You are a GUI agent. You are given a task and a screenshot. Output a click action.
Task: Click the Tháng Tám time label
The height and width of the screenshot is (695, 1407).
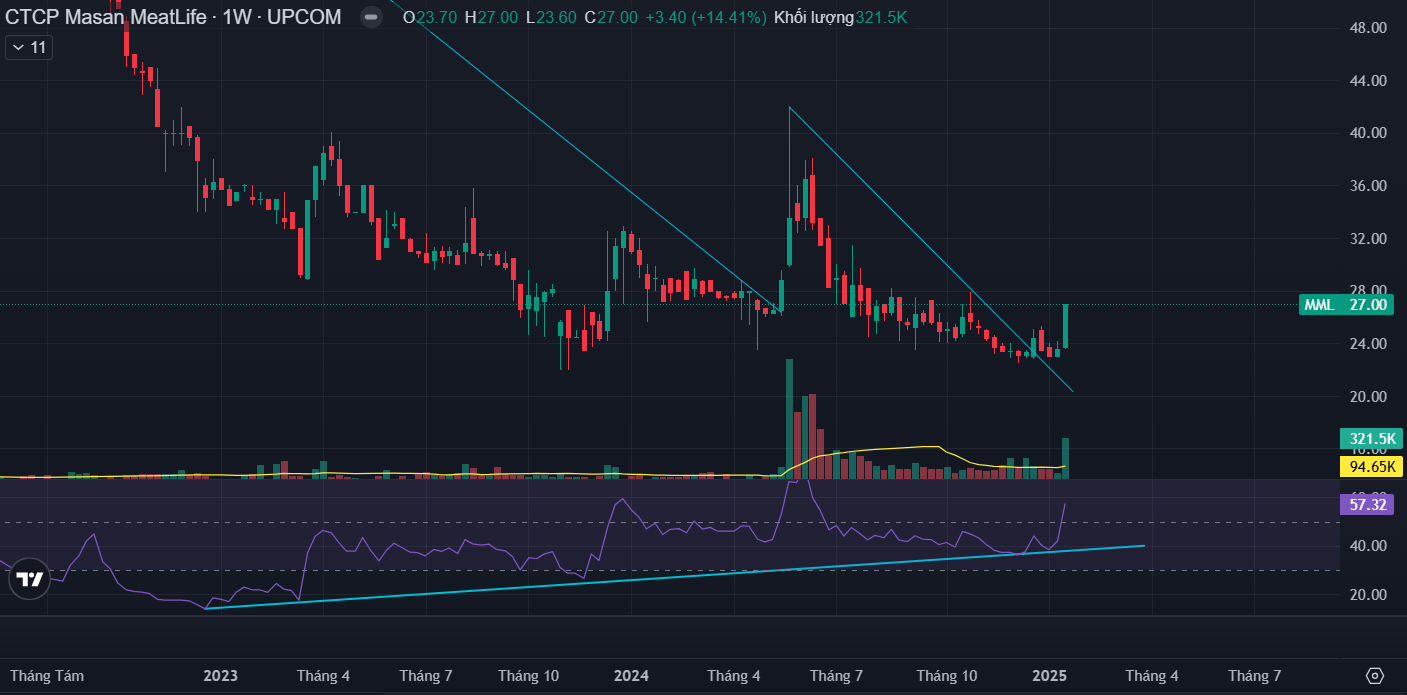pyautogui.click(x=47, y=676)
